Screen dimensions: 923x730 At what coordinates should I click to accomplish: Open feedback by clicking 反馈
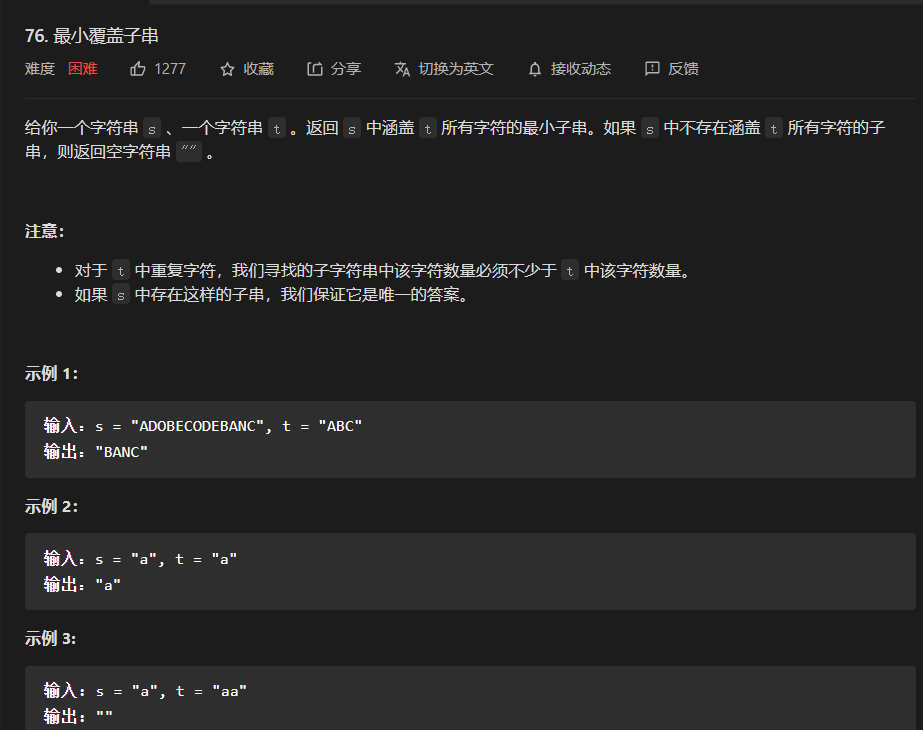[x=685, y=68]
